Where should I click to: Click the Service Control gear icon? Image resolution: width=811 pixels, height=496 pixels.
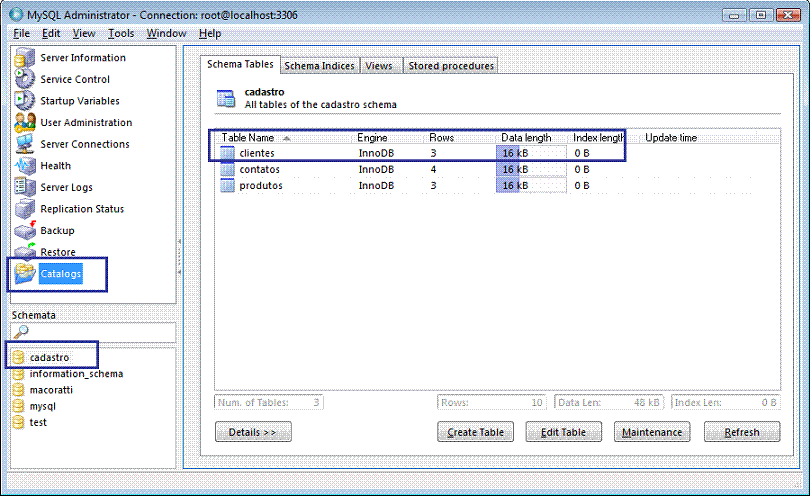[x=24, y=79]
